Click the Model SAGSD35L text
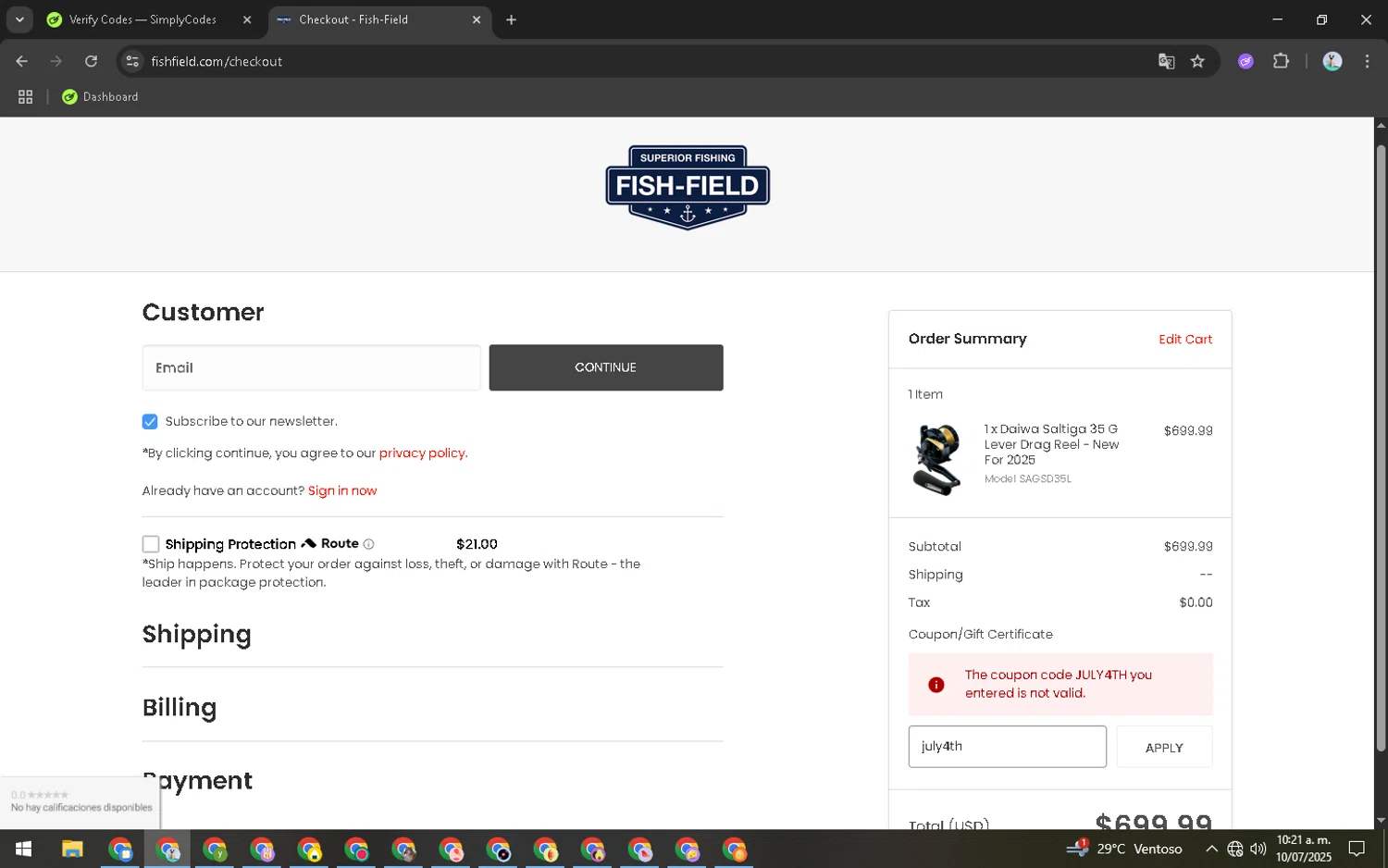The height and width of the screenshot is (868, 1388). click(1027, 478)
